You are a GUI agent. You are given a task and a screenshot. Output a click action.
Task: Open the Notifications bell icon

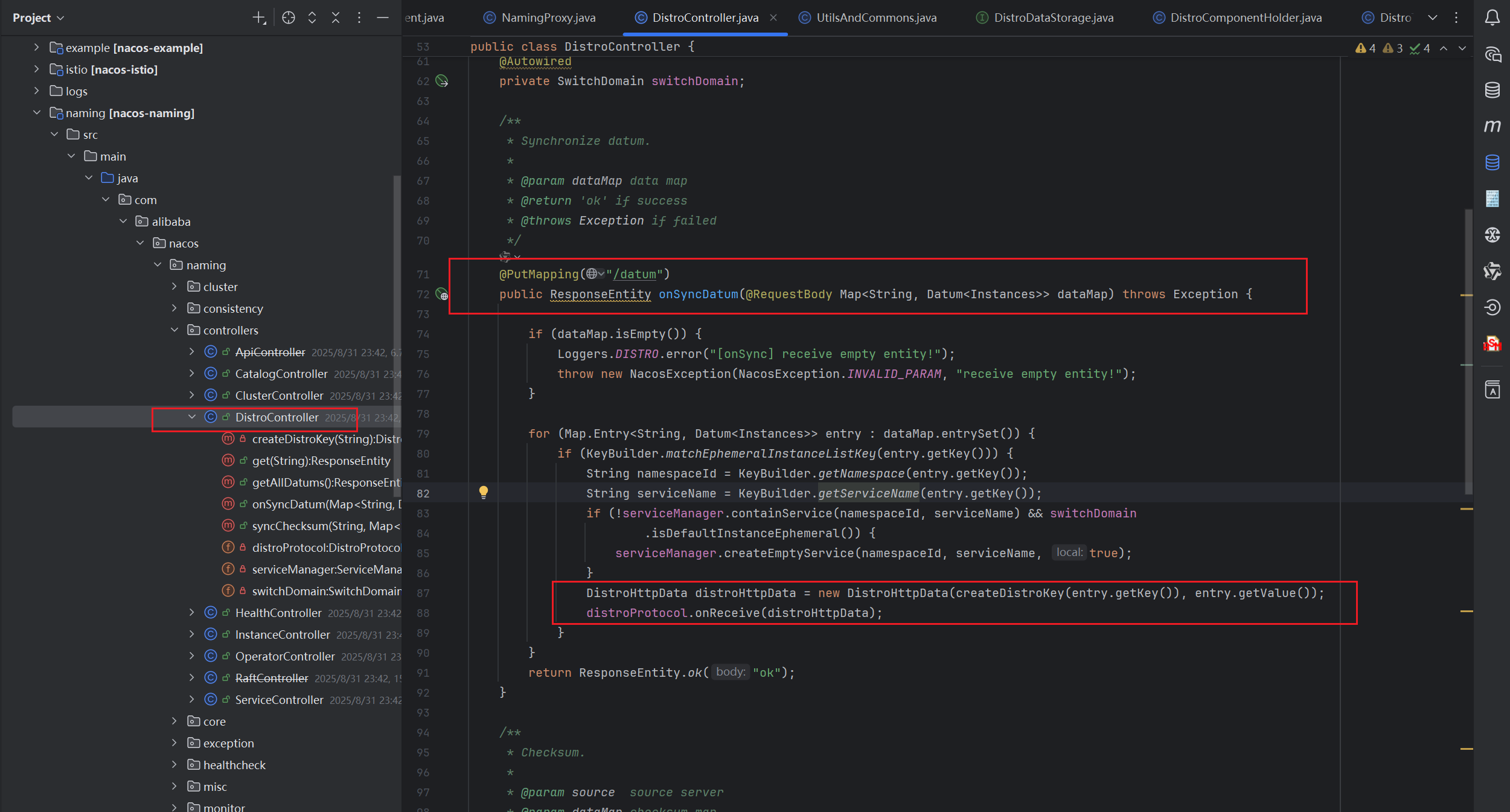tap(1492, 18)
